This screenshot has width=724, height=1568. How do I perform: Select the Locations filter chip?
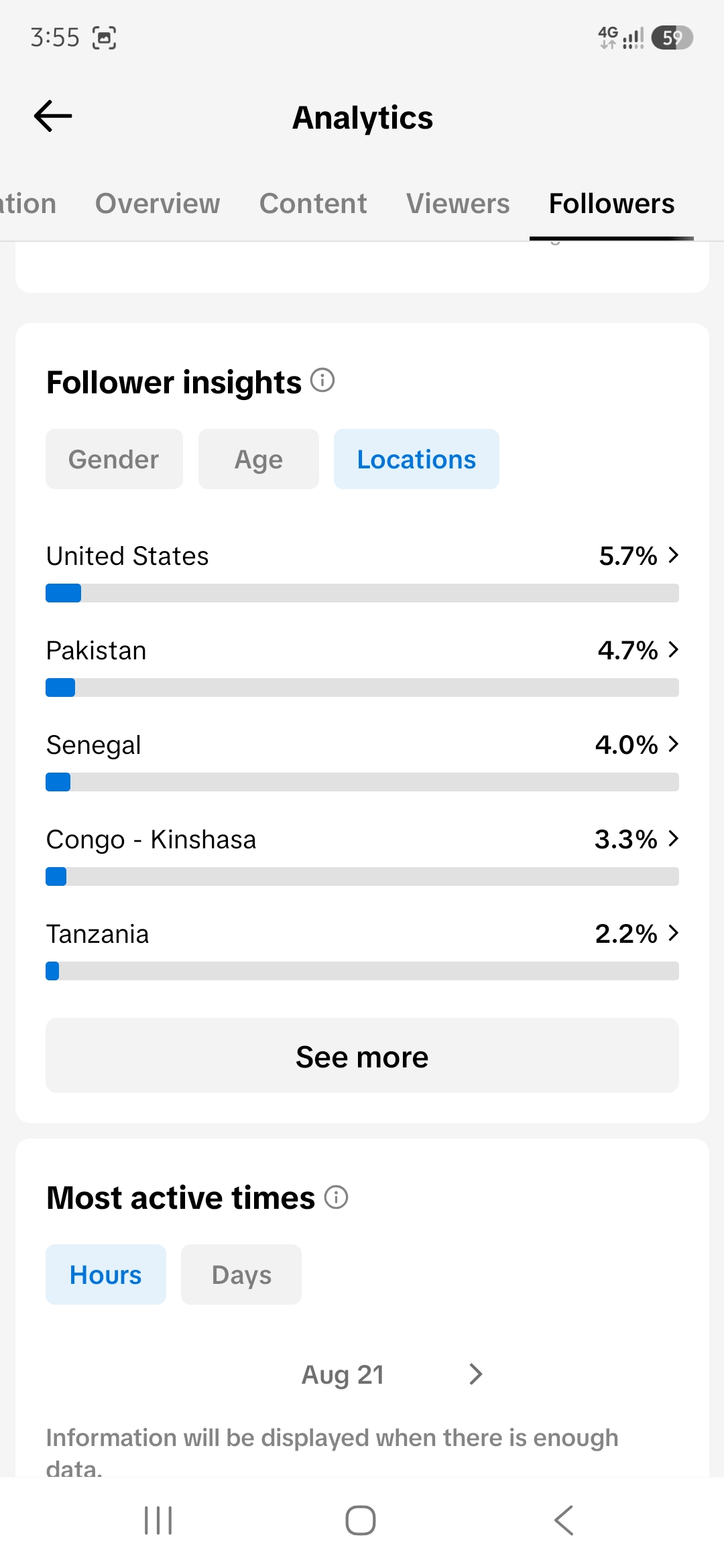pos(416,459)
